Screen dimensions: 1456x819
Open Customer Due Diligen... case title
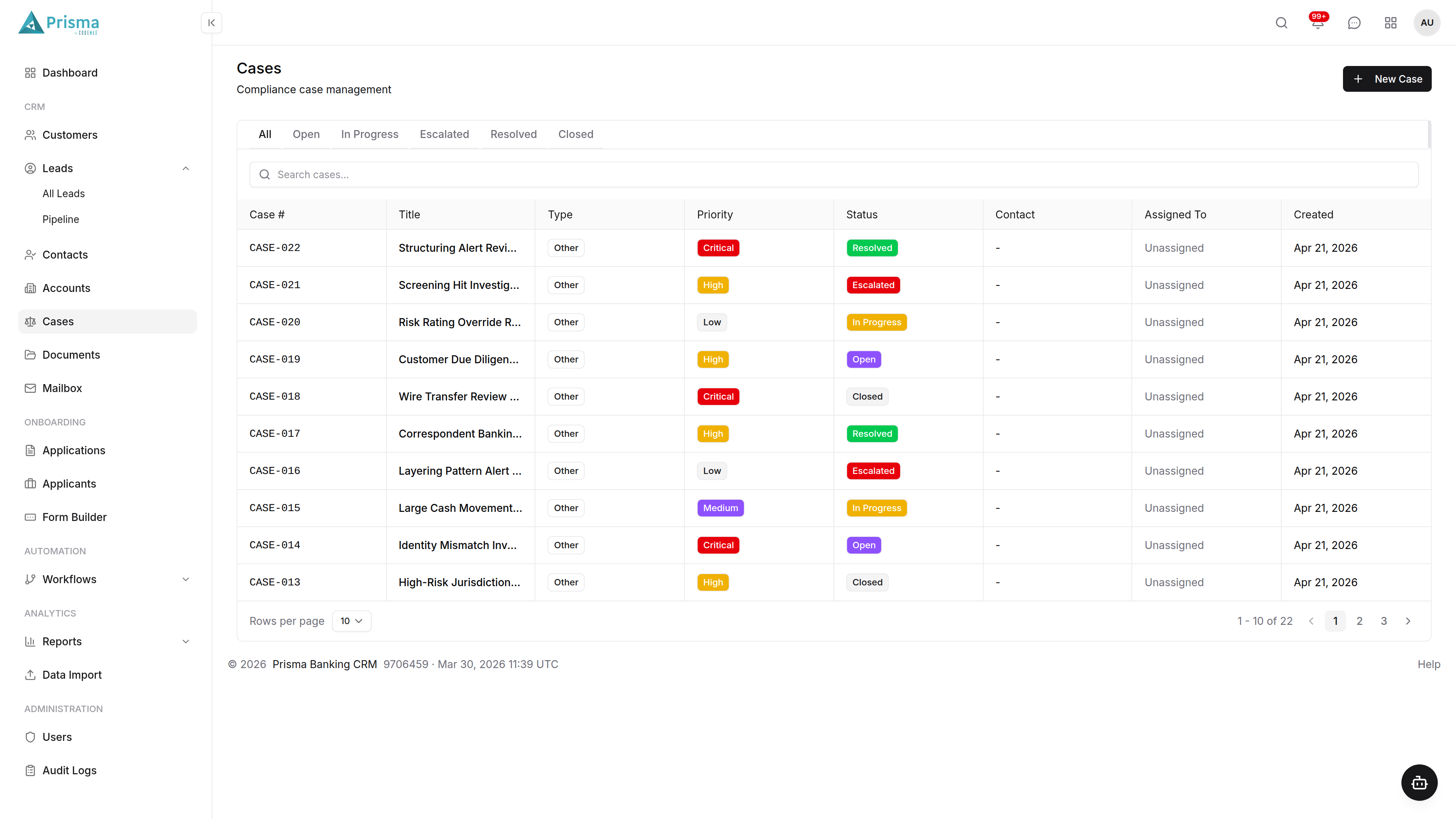point(458,359)
